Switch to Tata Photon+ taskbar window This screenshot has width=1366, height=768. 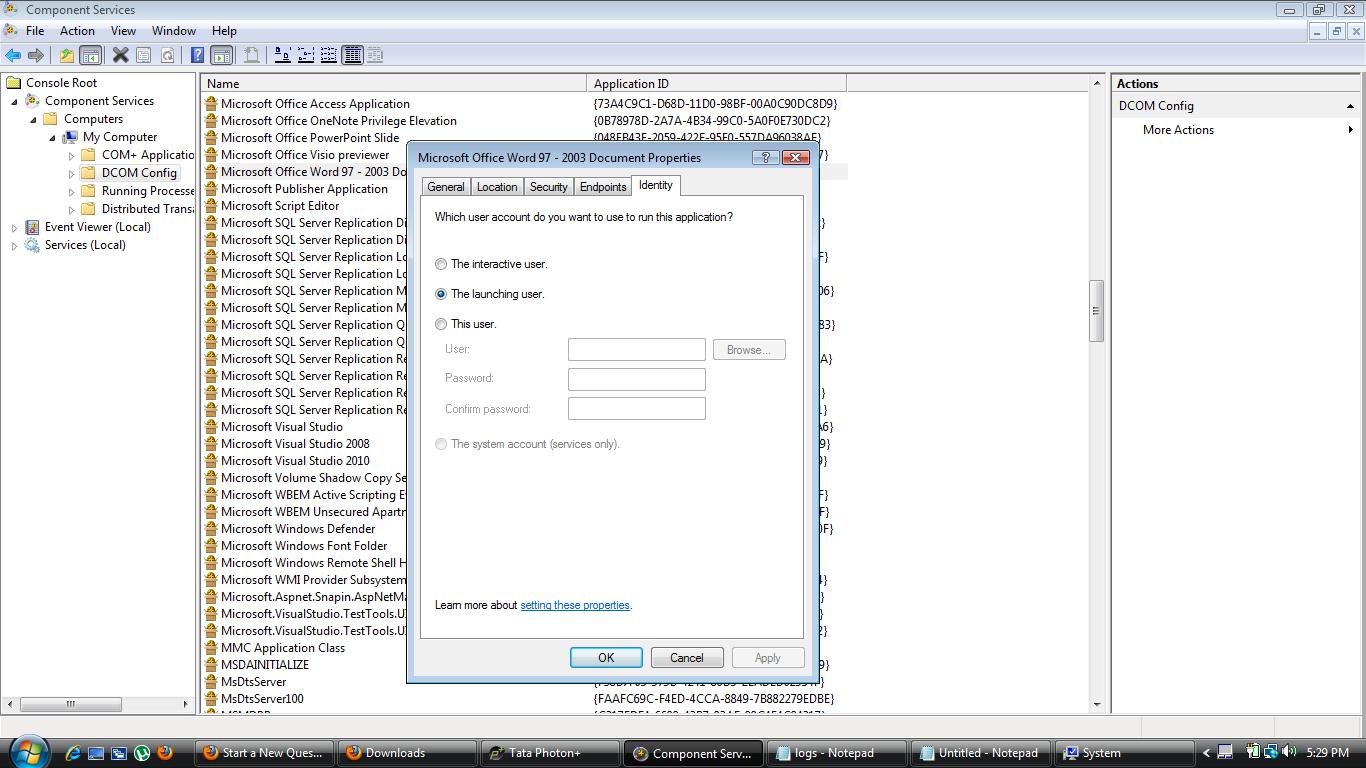551,753
